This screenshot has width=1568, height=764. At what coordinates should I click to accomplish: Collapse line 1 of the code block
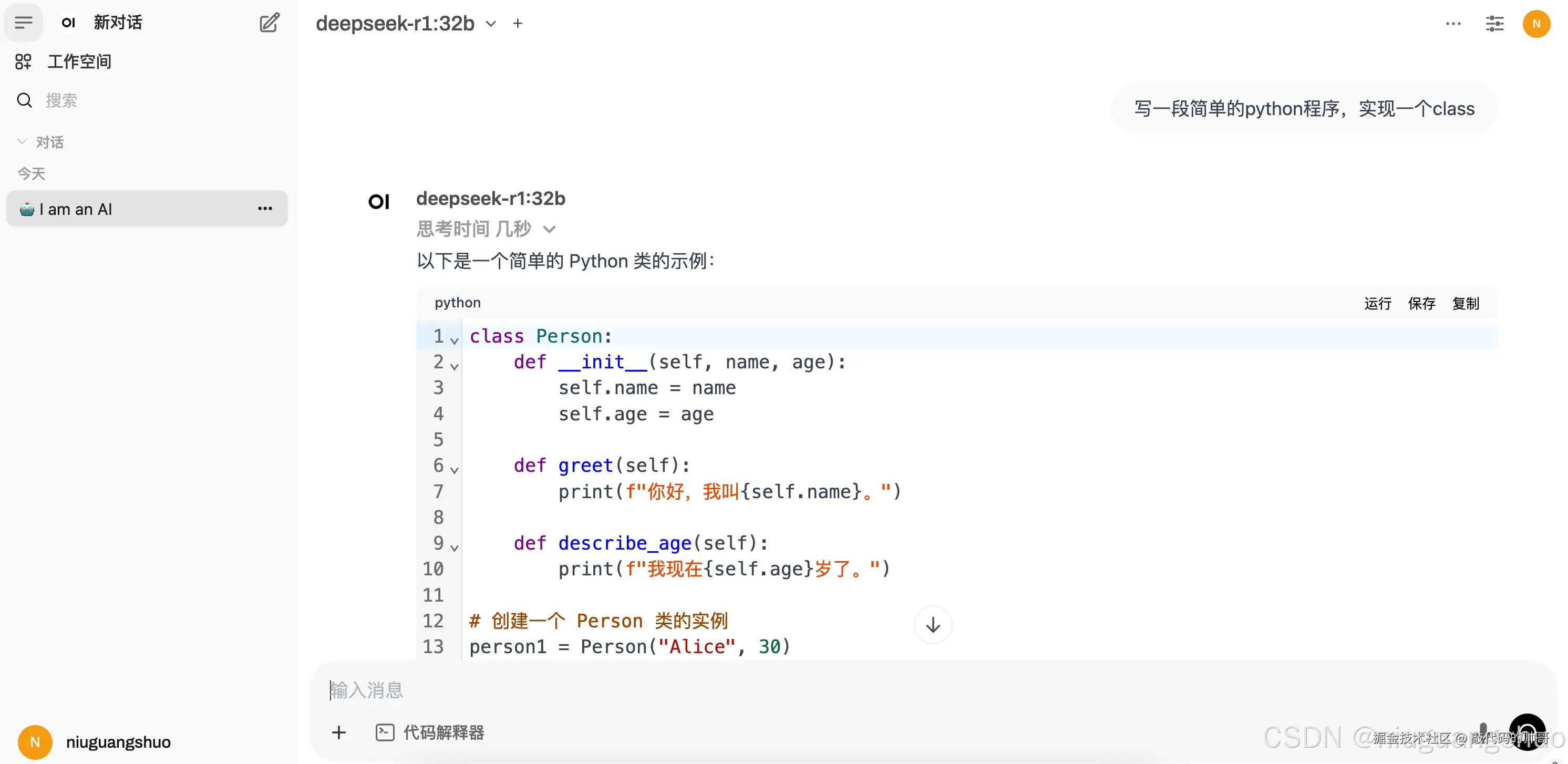[454, 341]
